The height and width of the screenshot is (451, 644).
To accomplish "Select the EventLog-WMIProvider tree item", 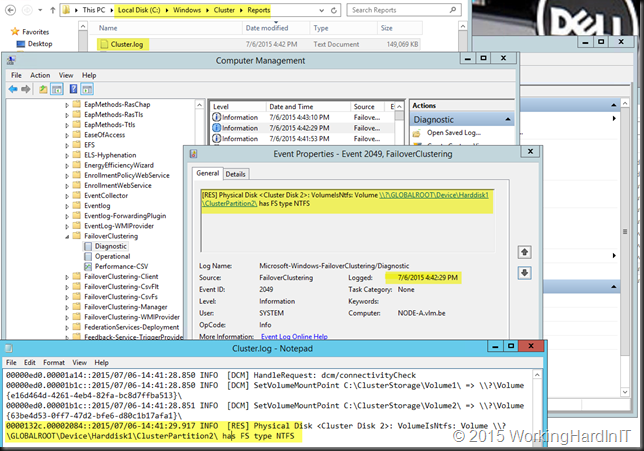I will (x=119, y=226).
